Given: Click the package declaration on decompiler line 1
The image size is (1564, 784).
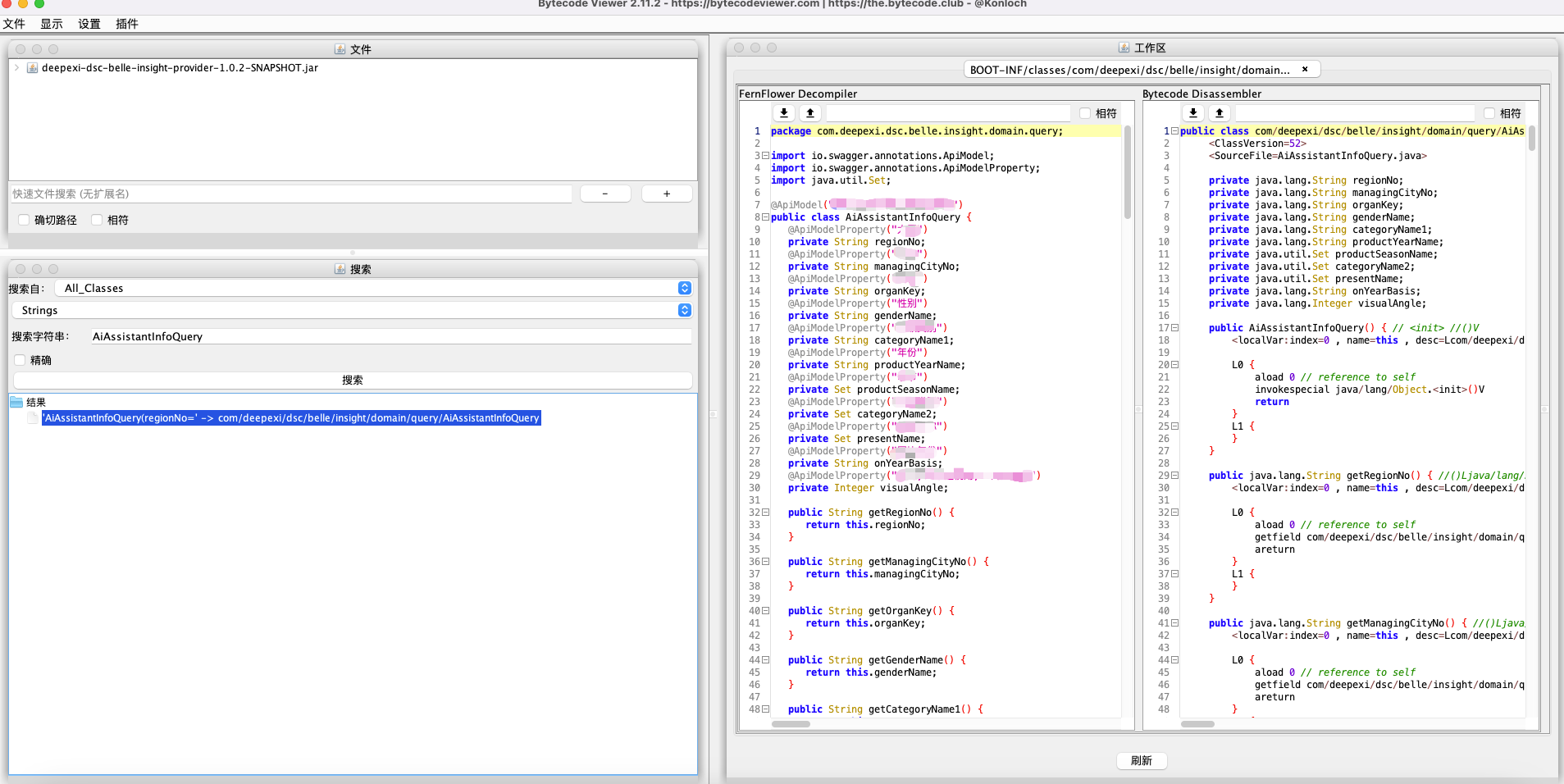Looking at the screenshot, I should pyautogui.click(x=917, y=131).
